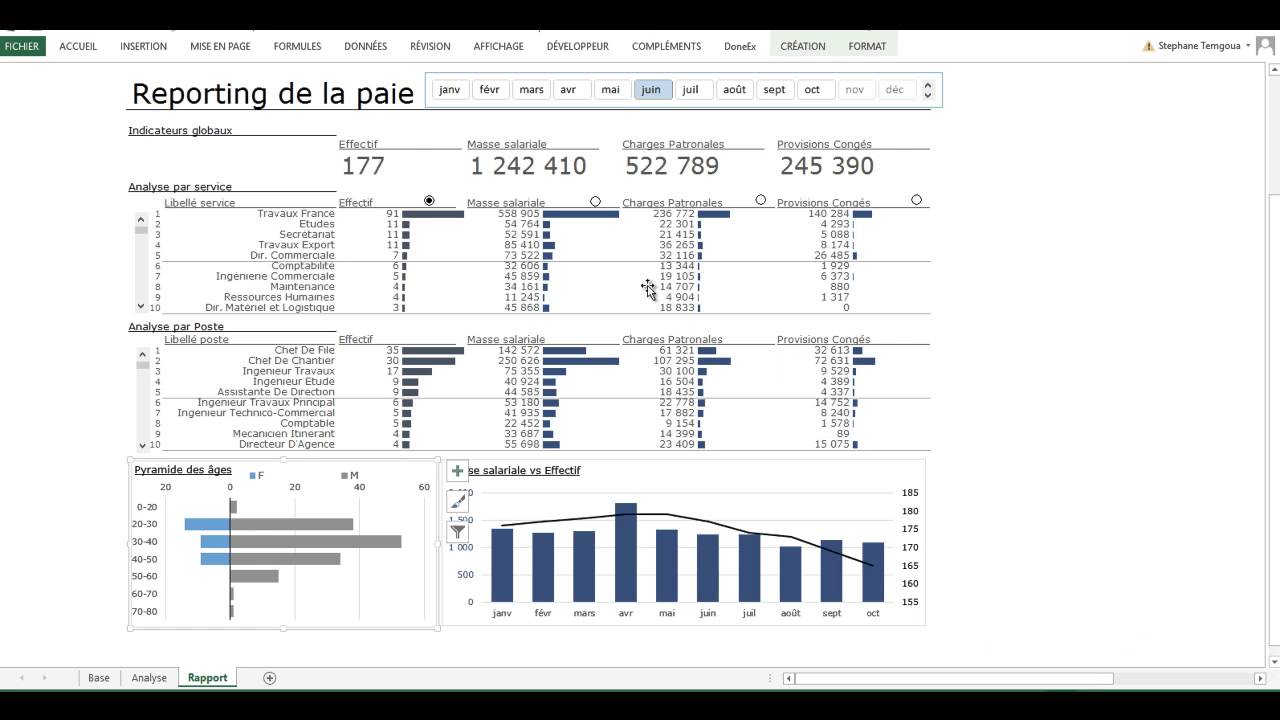Select déc in month slicer

896,89
